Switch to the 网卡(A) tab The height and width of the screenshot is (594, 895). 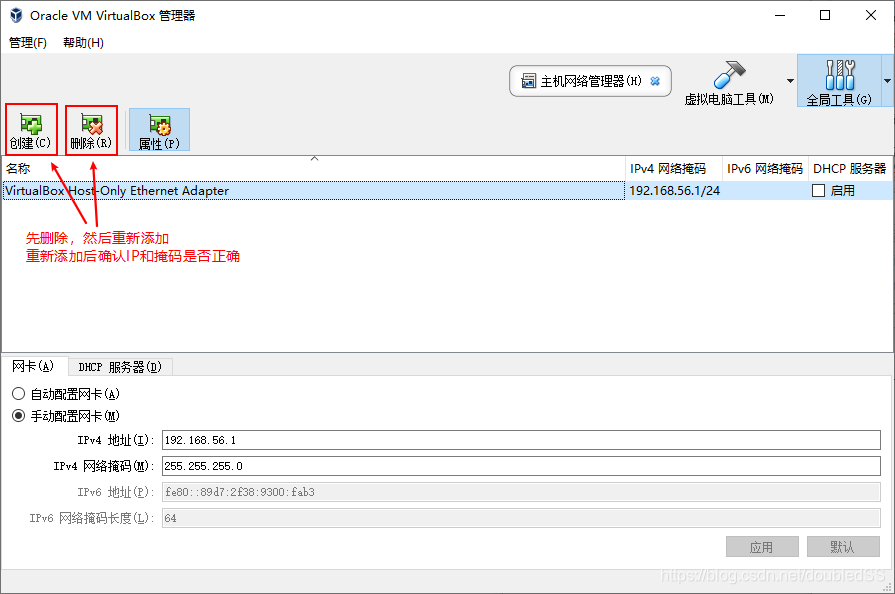pos(33,366)
